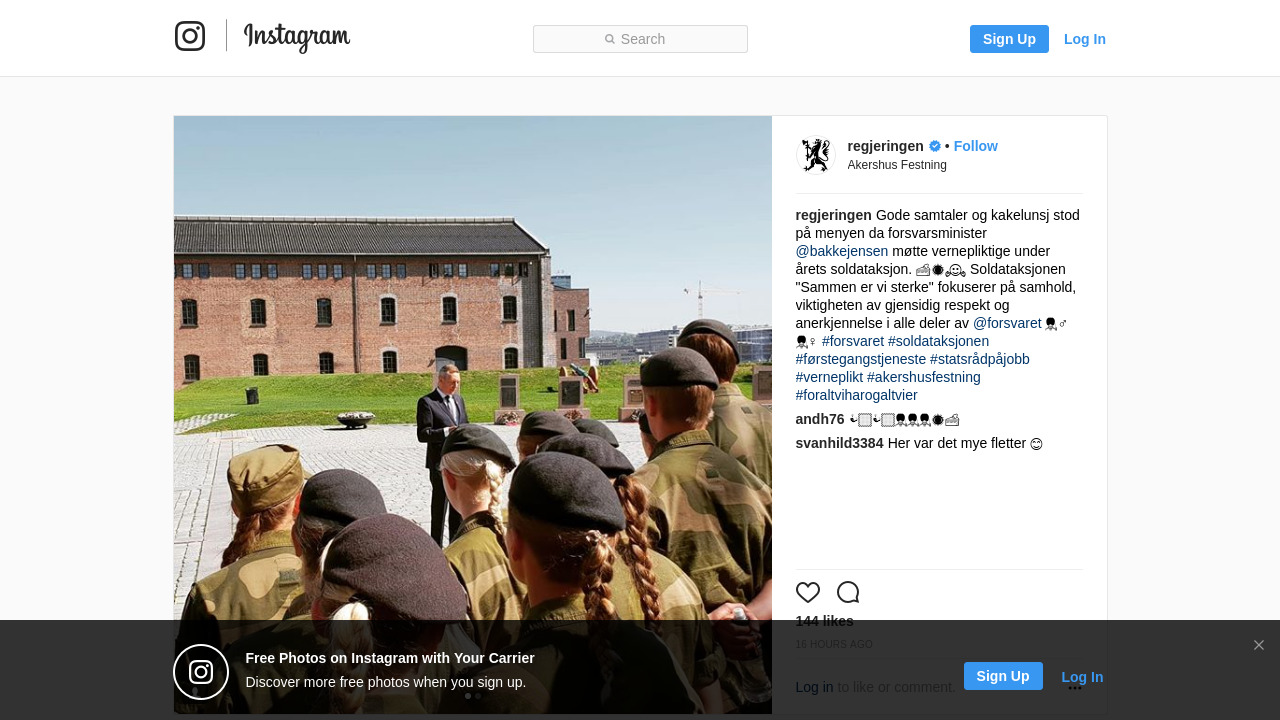
Task: Click the Search input field
Action: 640,39
